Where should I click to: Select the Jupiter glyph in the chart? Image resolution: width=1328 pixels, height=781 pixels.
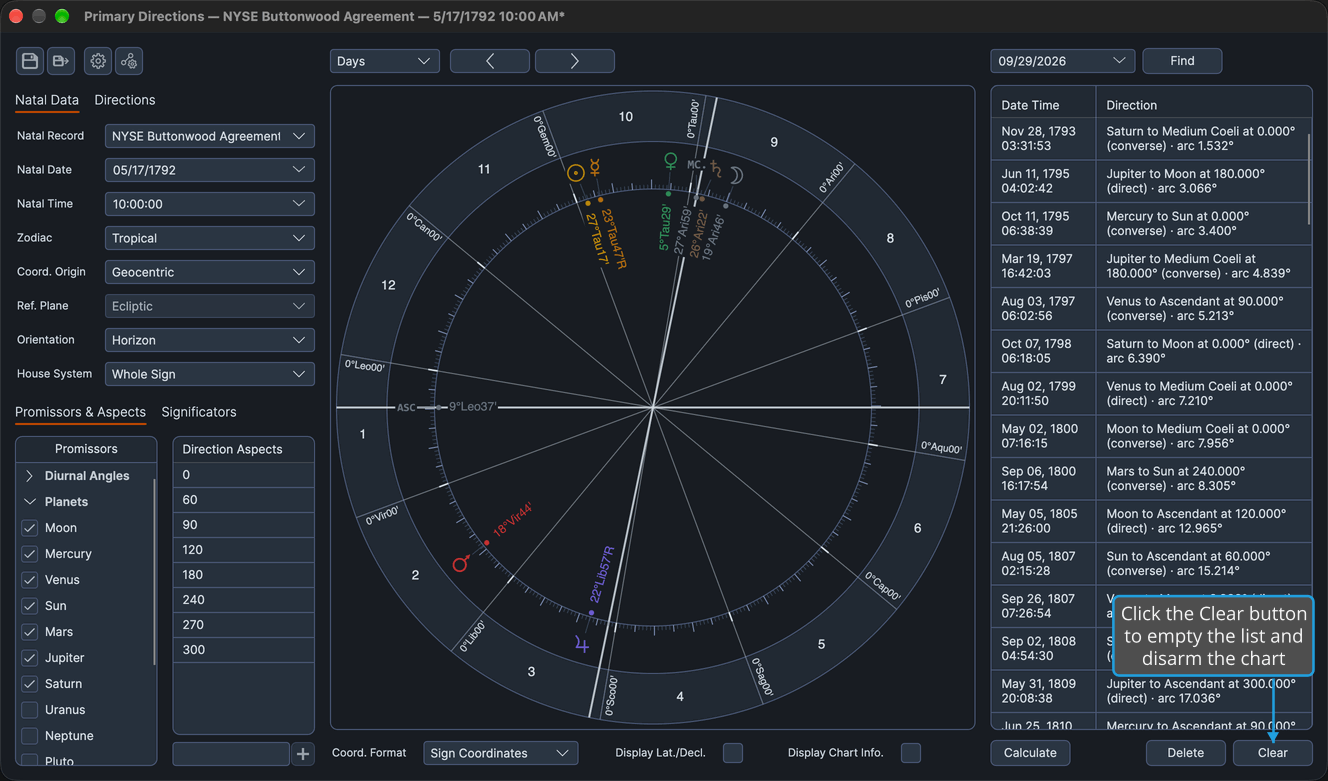pyautogui.click(x=582, y=645)
